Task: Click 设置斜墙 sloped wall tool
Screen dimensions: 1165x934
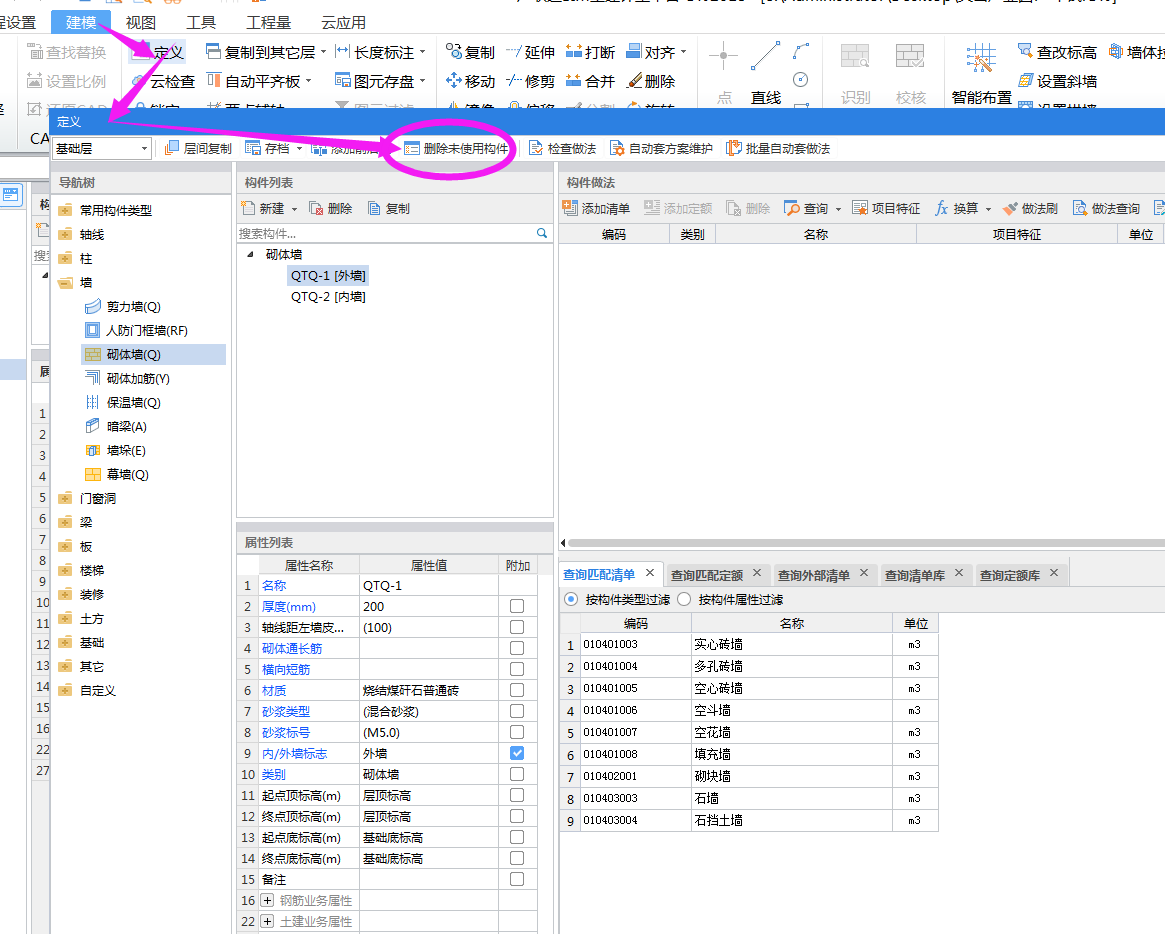Action: click(1057, 81)
